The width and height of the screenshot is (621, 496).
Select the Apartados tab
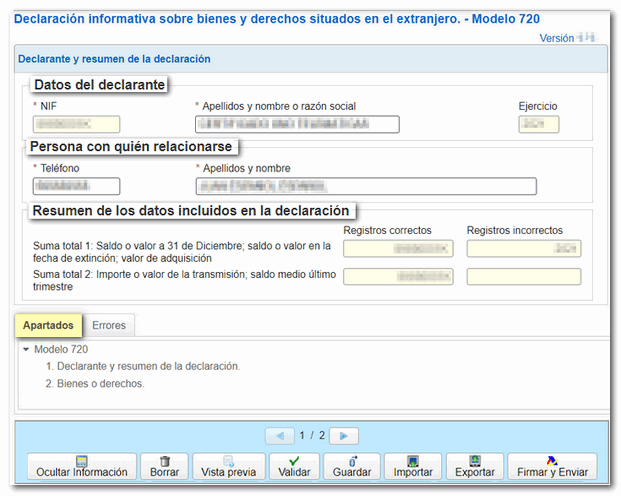(x=48, y=325)
